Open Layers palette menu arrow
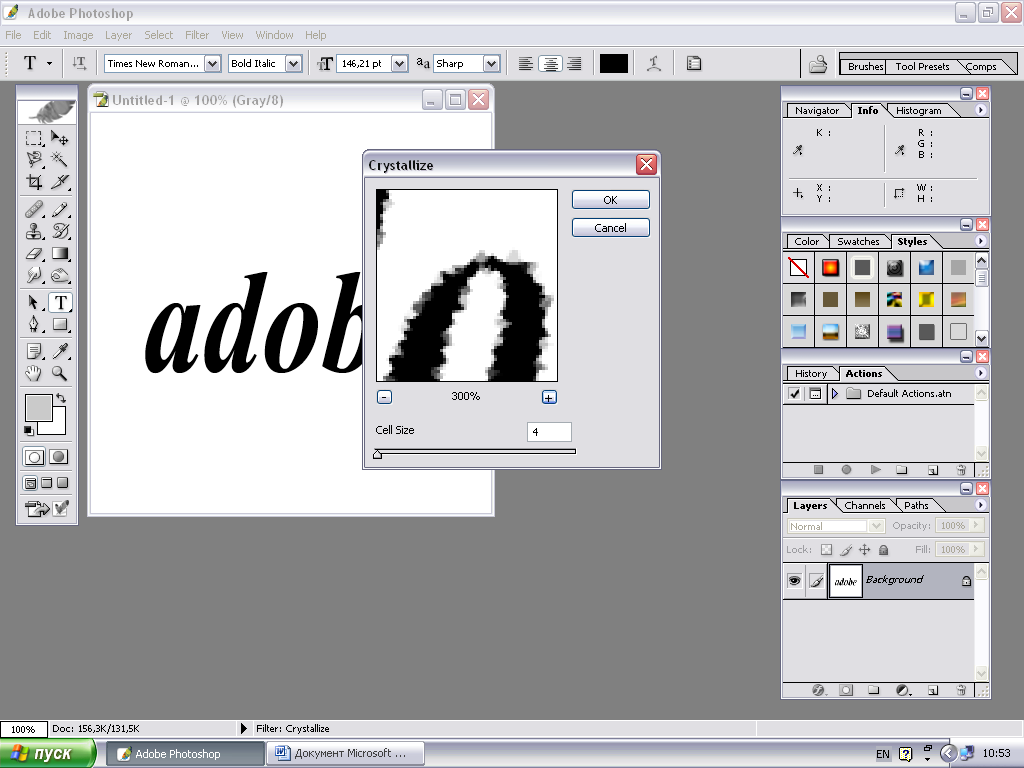 pos(980,505)
